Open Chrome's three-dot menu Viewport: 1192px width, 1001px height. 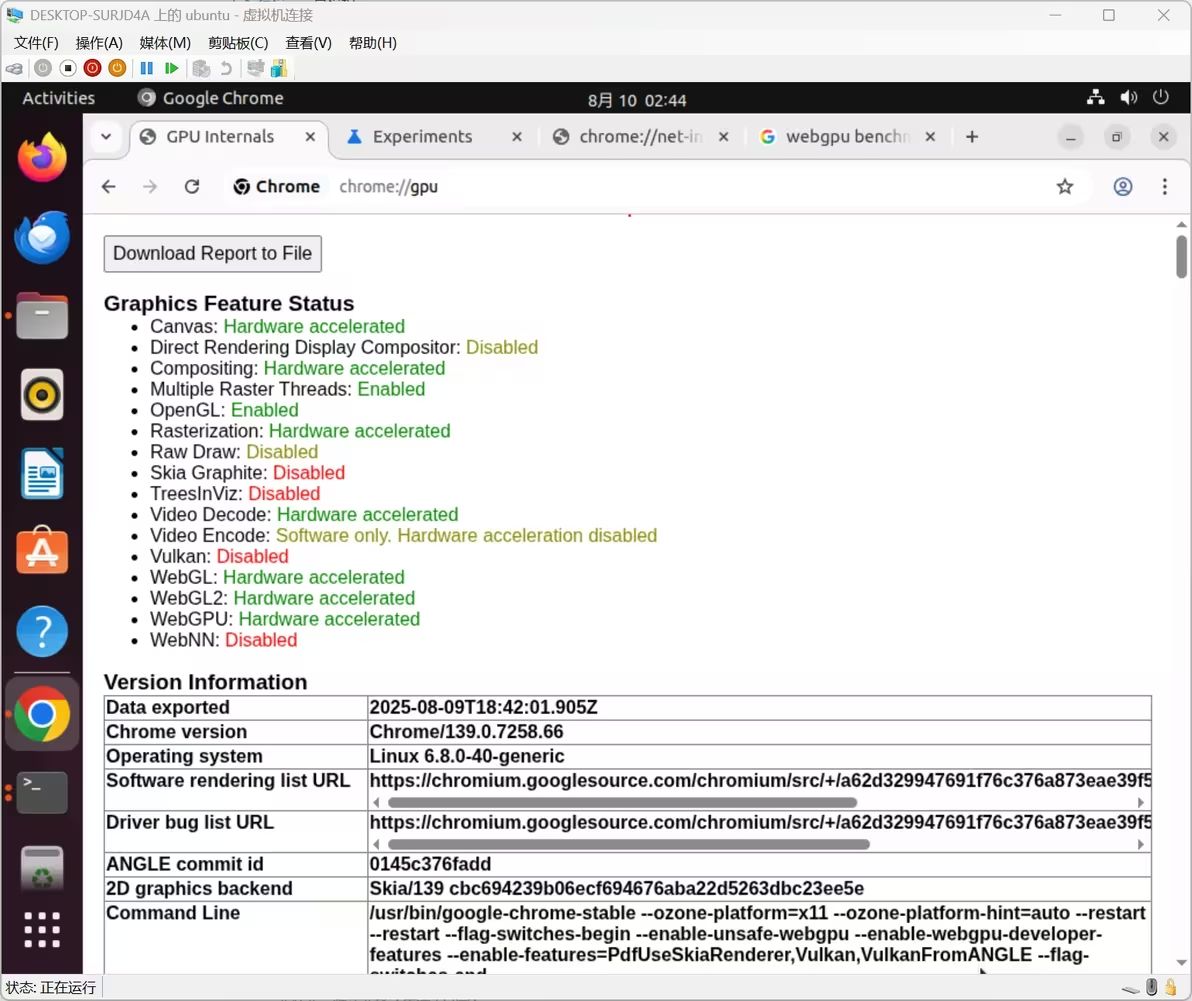(x=1164, y=187)
